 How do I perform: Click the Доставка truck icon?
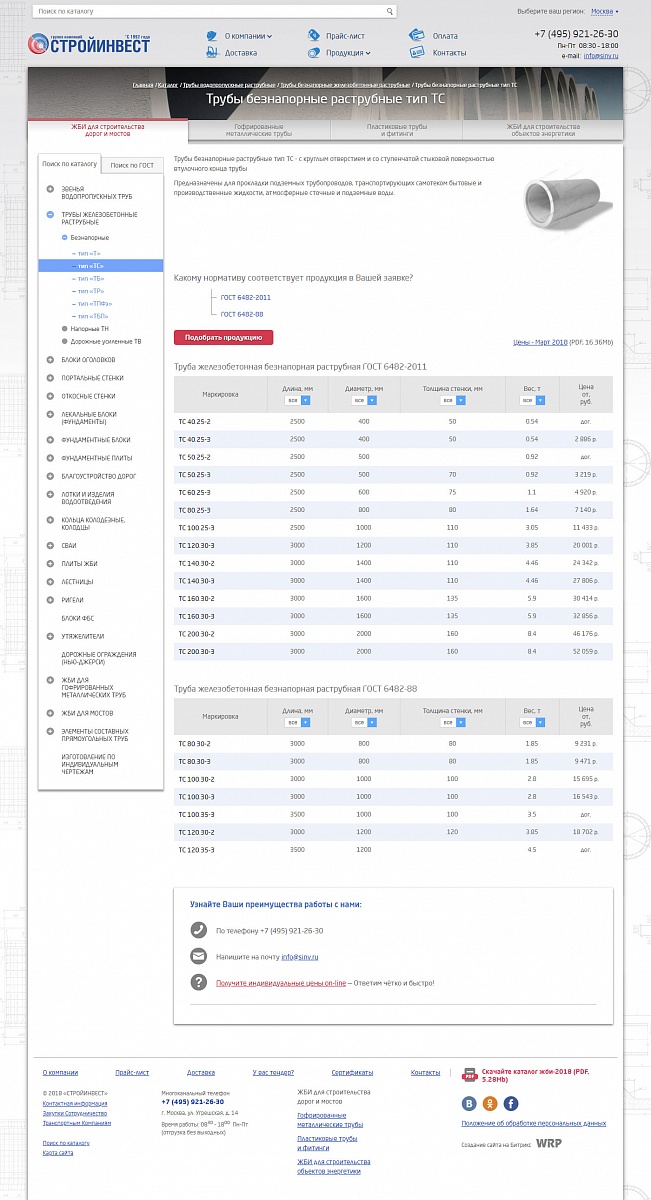point(212,52)
